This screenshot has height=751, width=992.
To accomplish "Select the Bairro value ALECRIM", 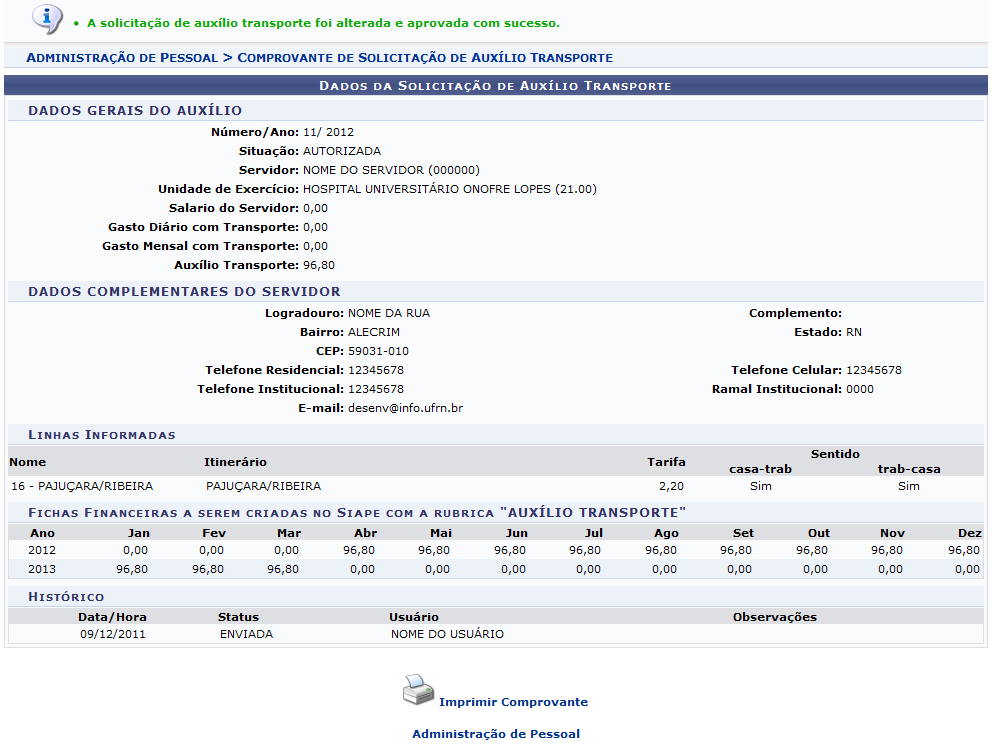I will click(x=374, y=332).
